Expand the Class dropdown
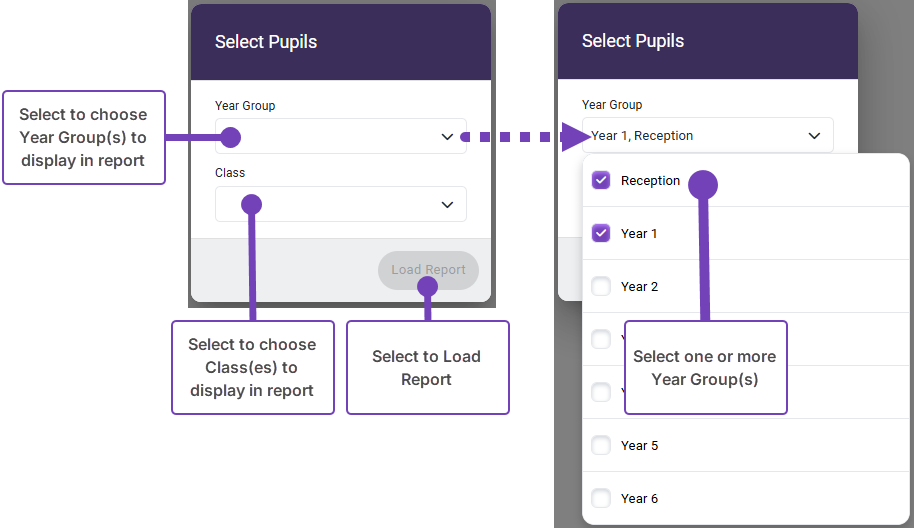 447,205
